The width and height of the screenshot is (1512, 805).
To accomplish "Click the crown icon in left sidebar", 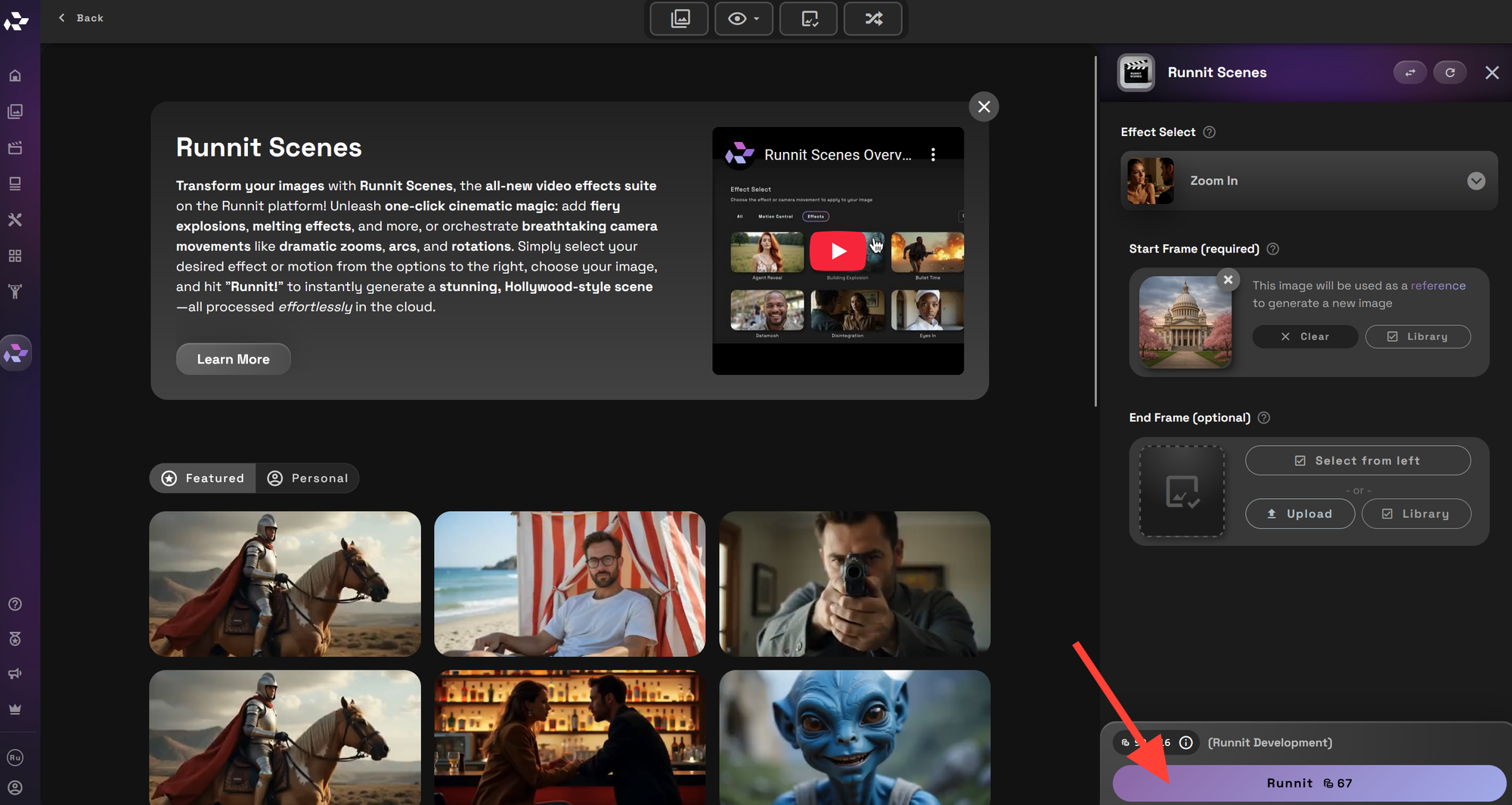I will pyautogui.click(x=15, y=709).
